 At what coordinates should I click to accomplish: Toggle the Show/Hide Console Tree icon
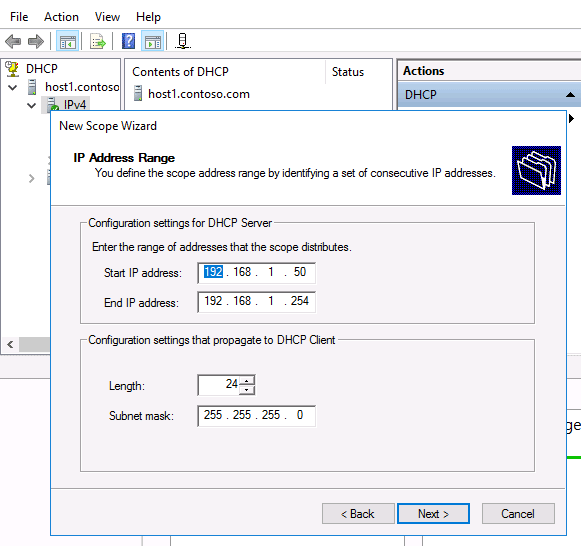click(x=67, y=41)
